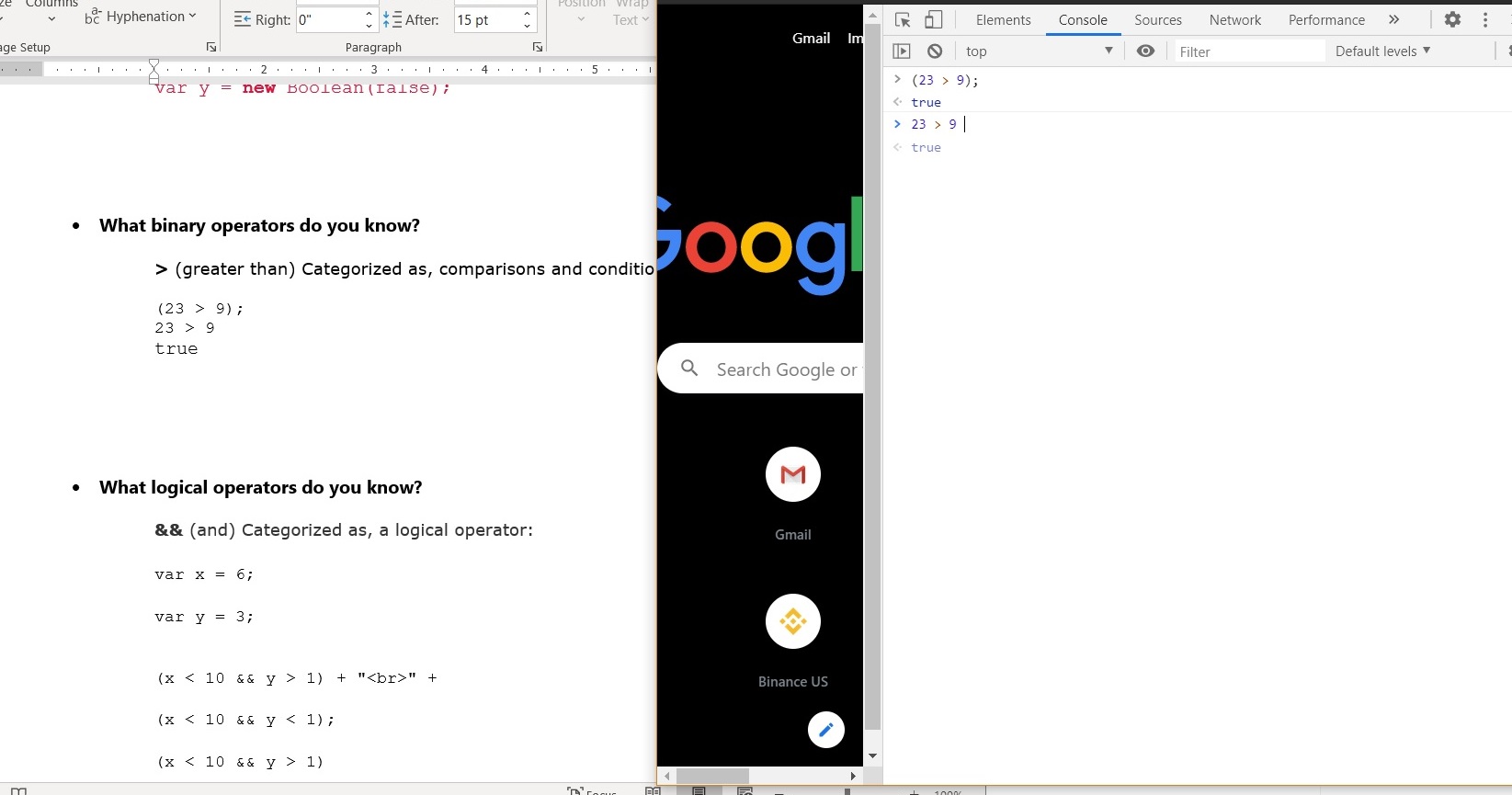
Task: Click the eye icon for live expressions
Action: tap(1145, 51)
